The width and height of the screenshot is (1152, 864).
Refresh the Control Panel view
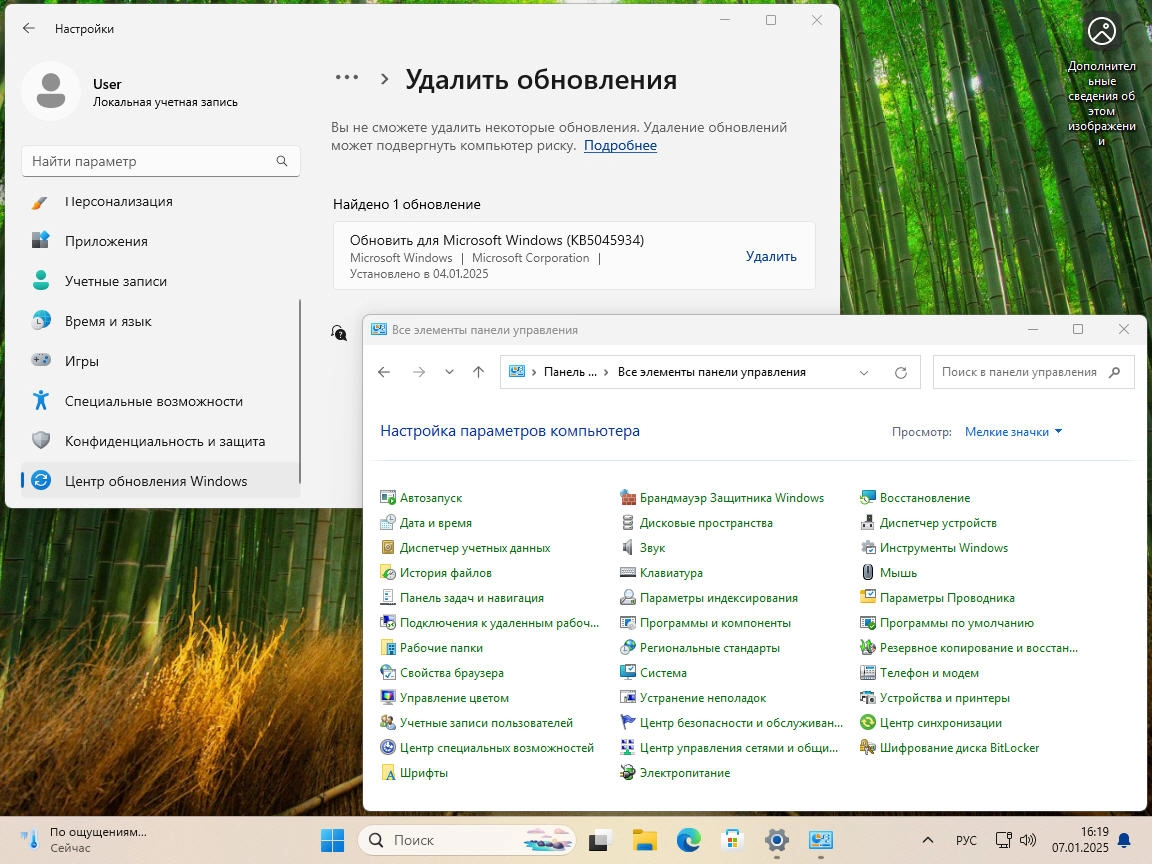tap(900, 372)
